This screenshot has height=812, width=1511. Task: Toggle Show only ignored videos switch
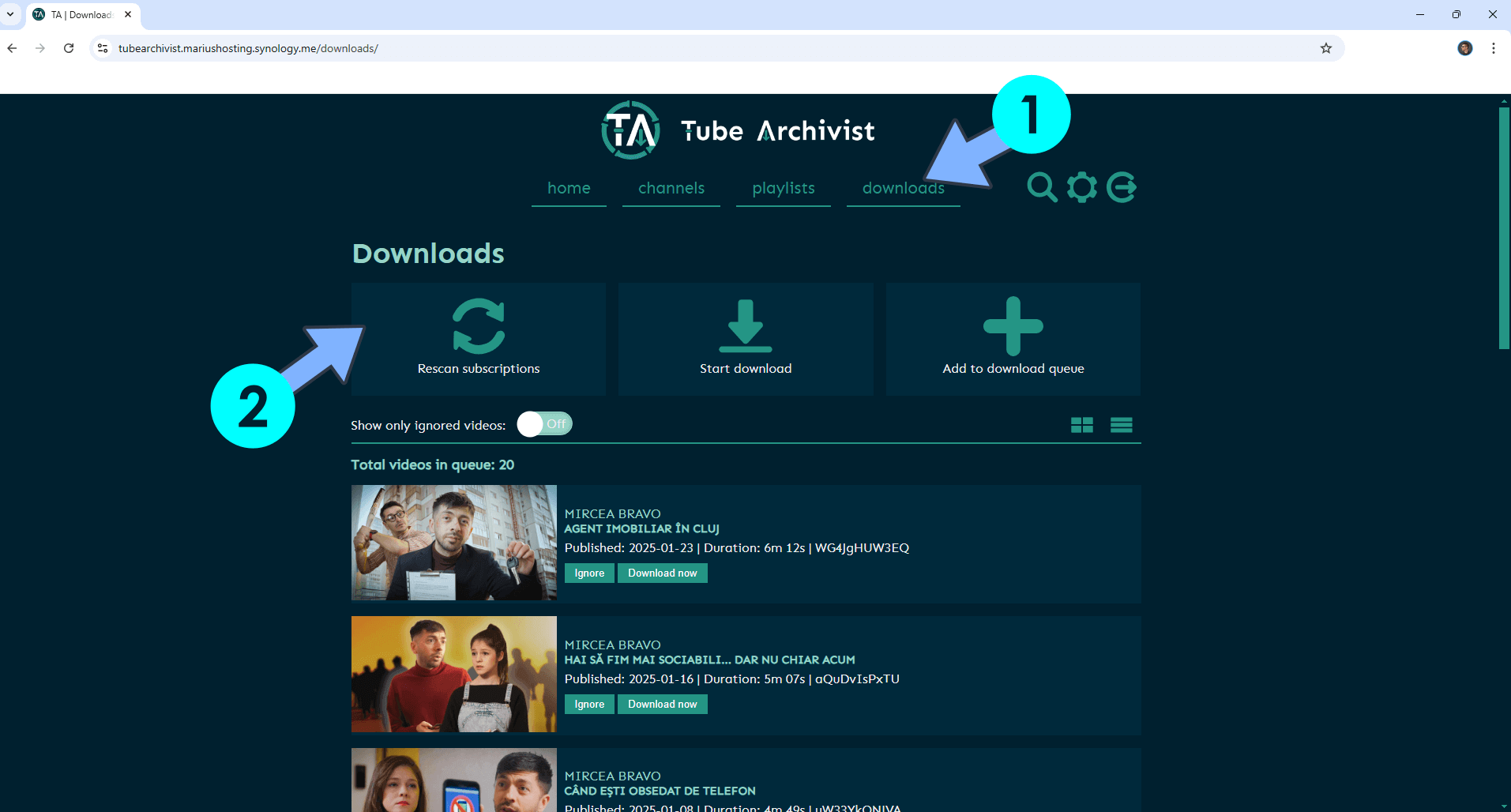545,424
